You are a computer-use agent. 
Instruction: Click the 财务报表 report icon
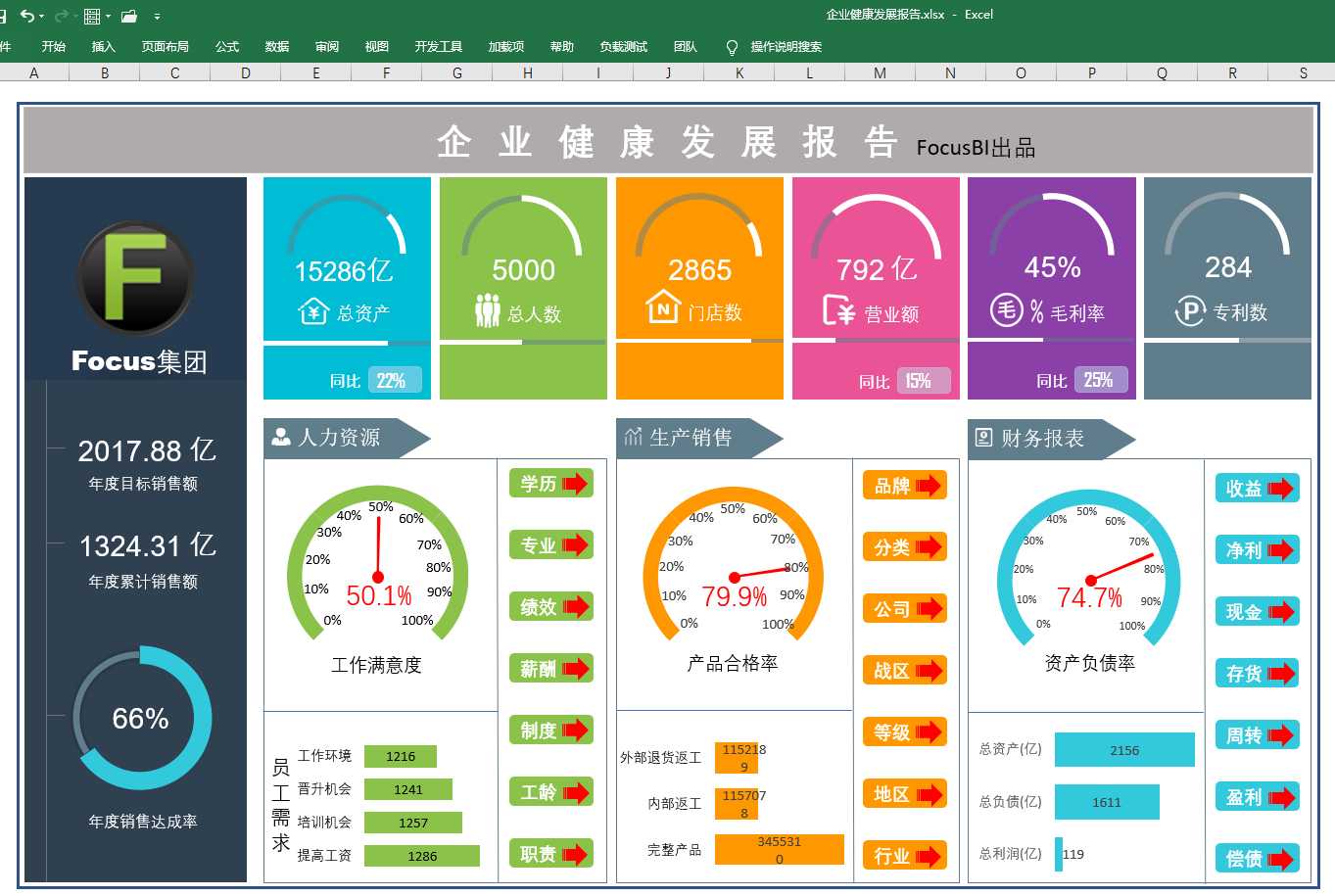(x=983, y=438)
